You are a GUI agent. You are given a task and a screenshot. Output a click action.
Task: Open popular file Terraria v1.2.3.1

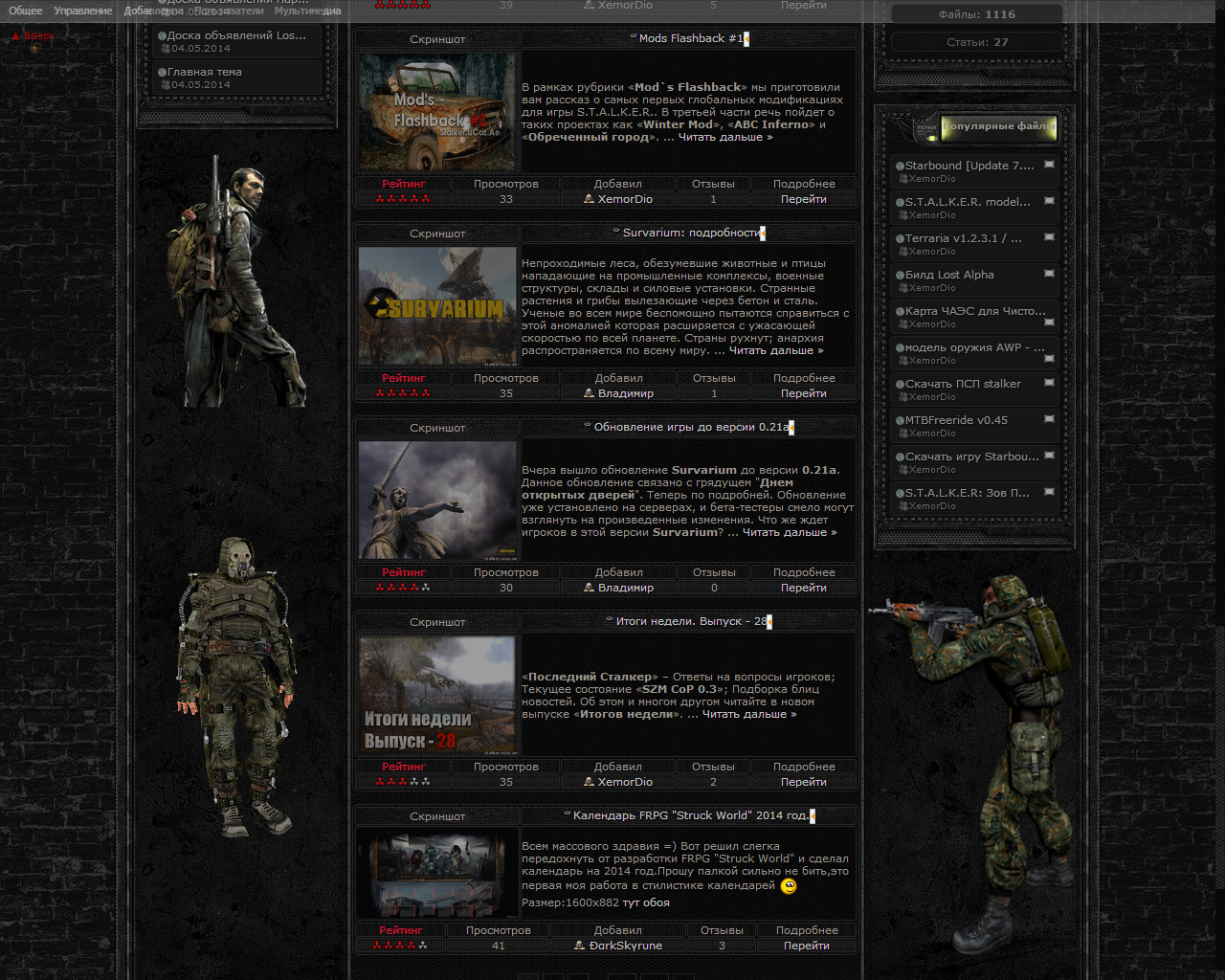(964, 238)
